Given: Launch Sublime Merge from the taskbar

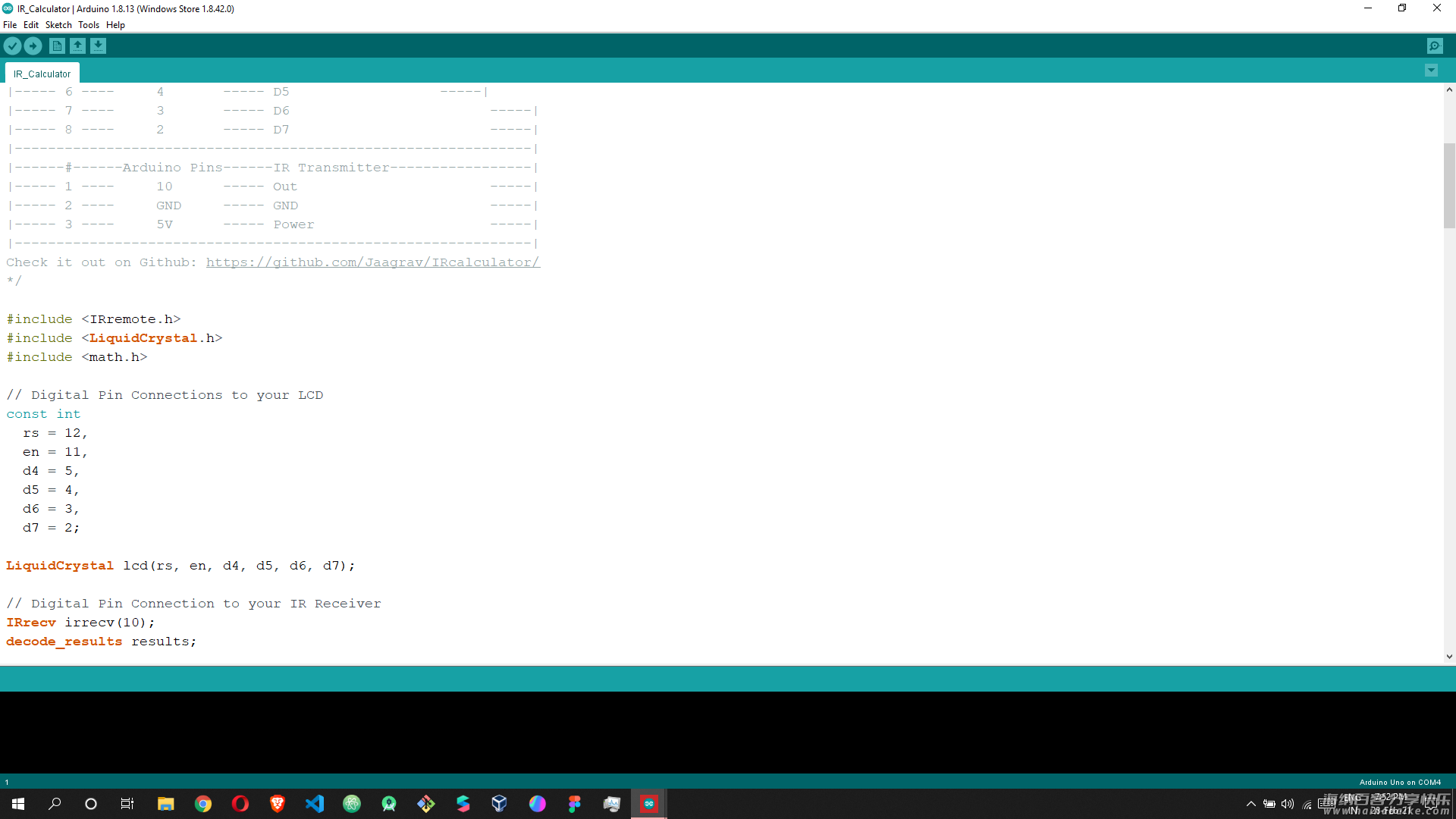Looking at the screenshot, I should pyautogui.click(x=463, y=804).
